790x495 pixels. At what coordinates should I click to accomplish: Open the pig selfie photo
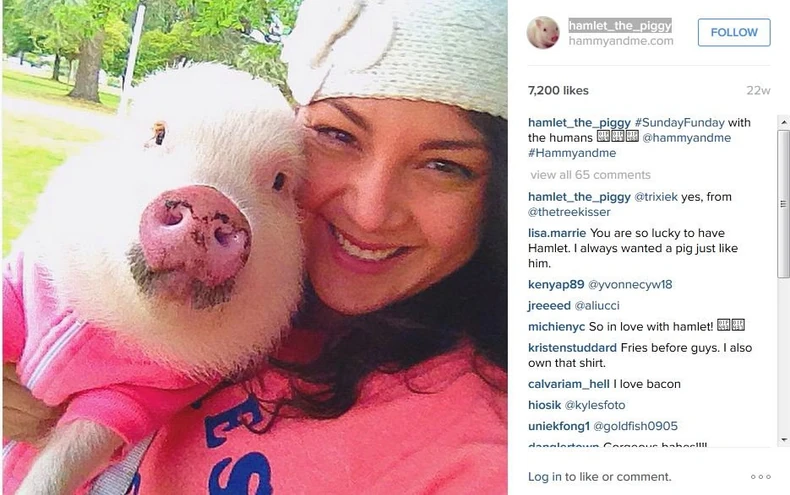pos(255,248)
